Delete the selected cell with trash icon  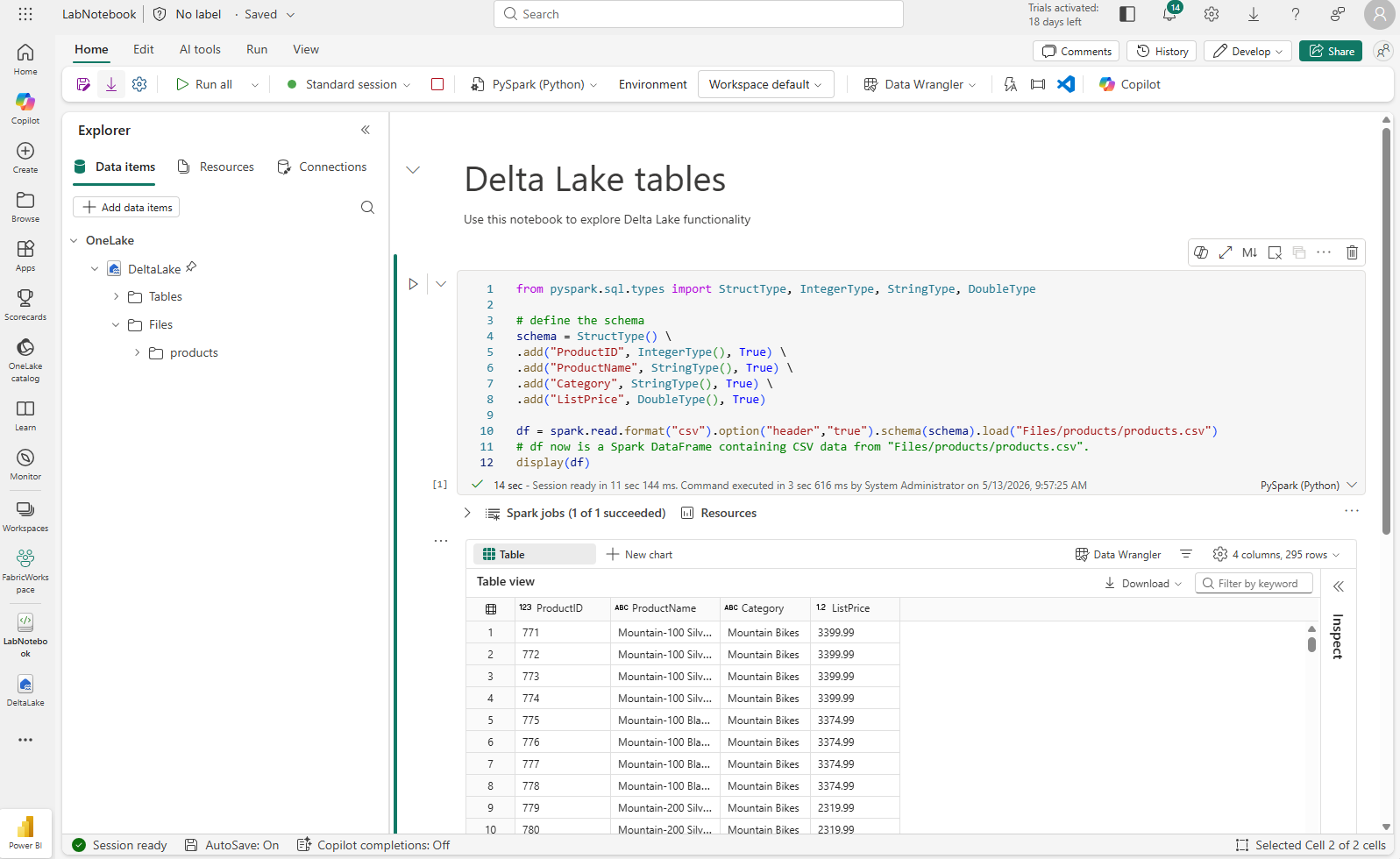tap(1352, 252)
